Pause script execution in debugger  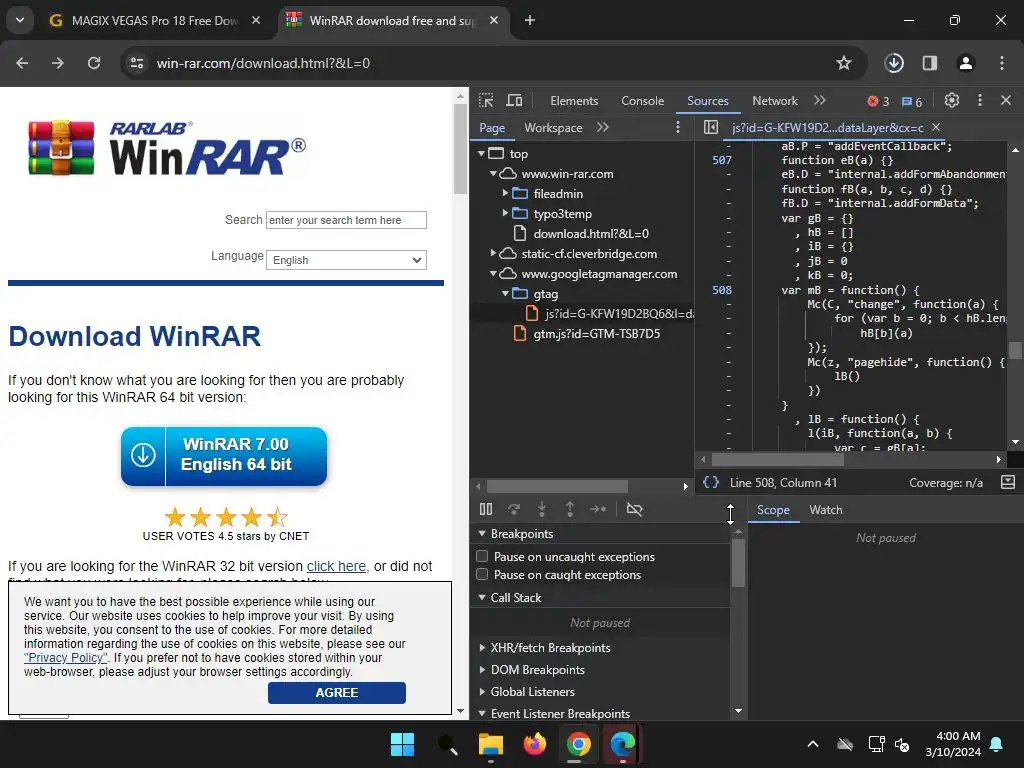pyautogui.click(x=486, y=509)
